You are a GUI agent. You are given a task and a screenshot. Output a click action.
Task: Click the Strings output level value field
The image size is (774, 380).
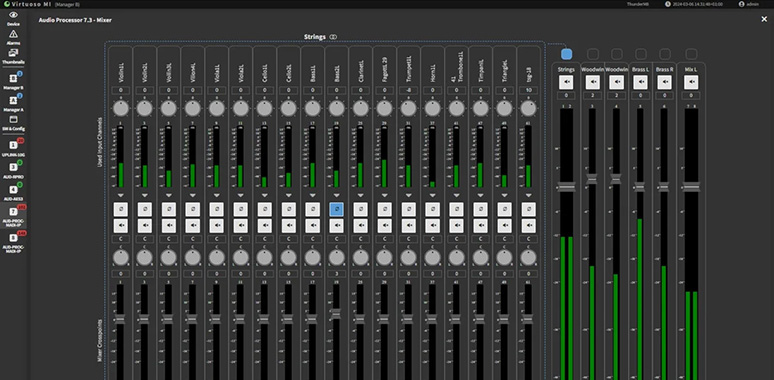click(566, 95)
